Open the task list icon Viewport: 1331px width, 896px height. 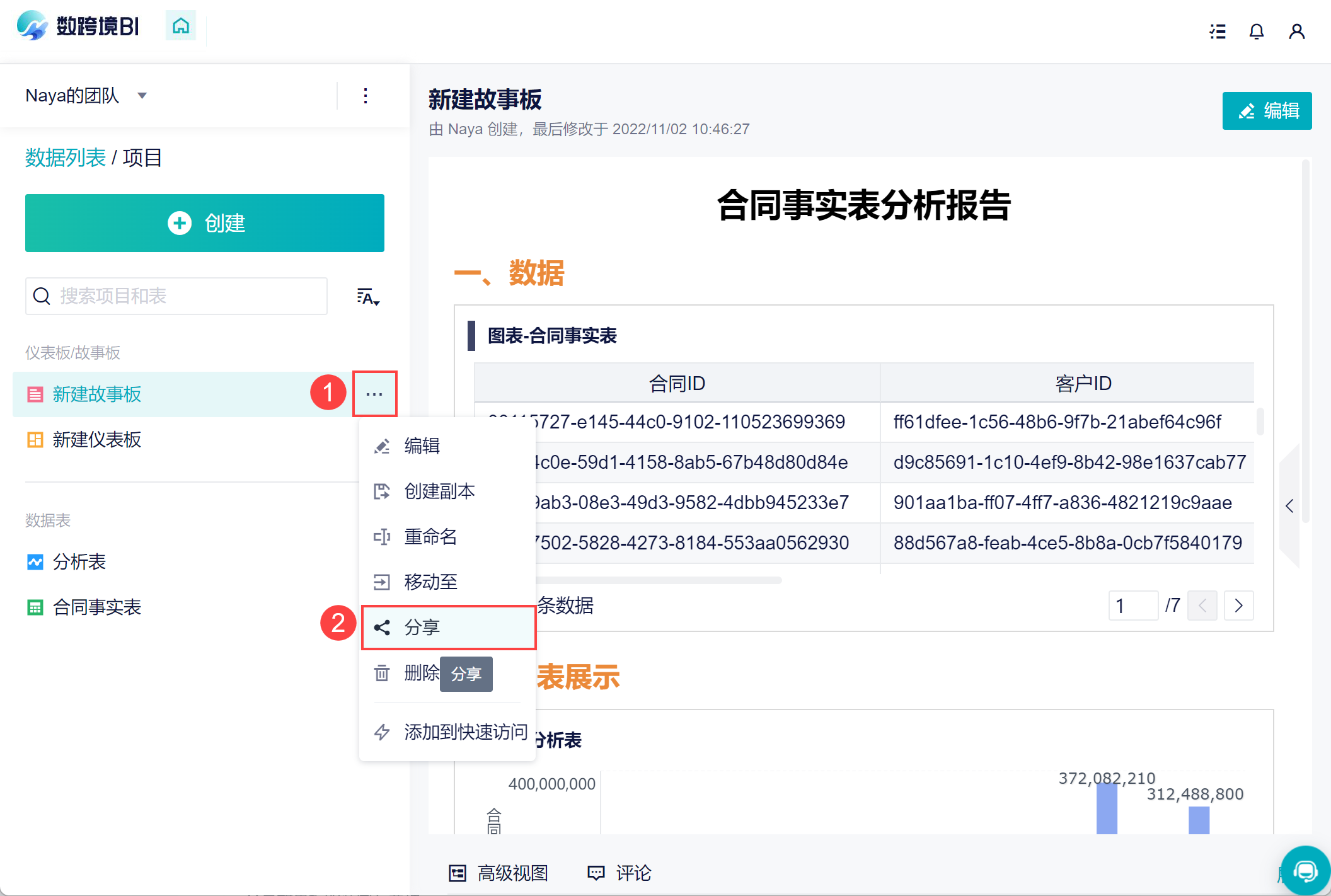point(1218,31)
